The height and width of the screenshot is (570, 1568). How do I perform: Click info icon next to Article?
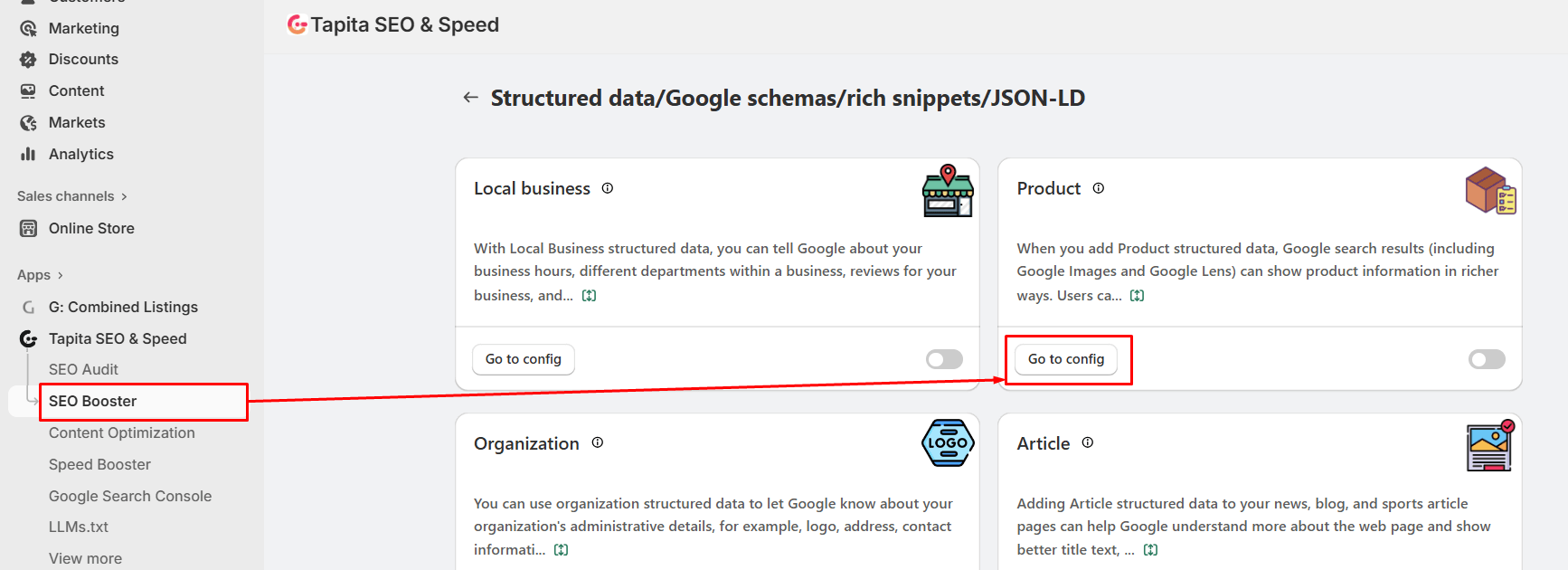coord(1088,442)
